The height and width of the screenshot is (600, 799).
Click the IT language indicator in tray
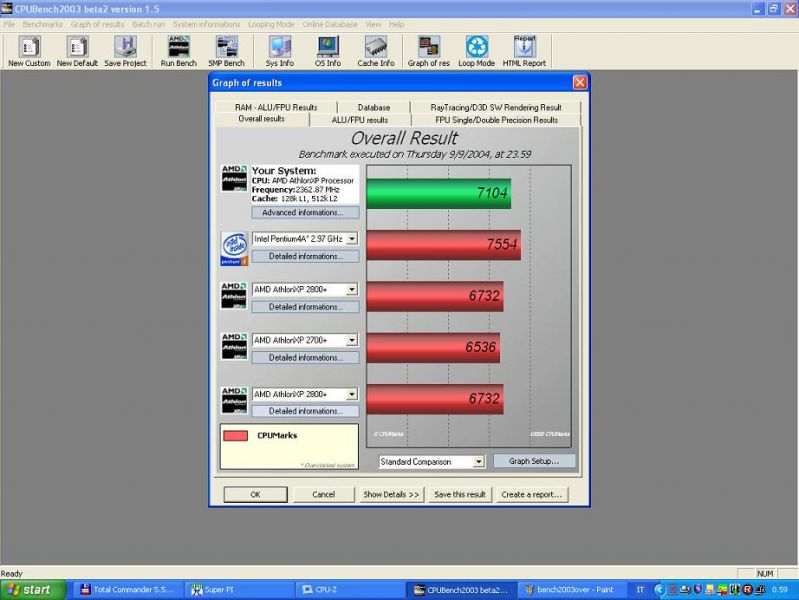coord(640,590)
